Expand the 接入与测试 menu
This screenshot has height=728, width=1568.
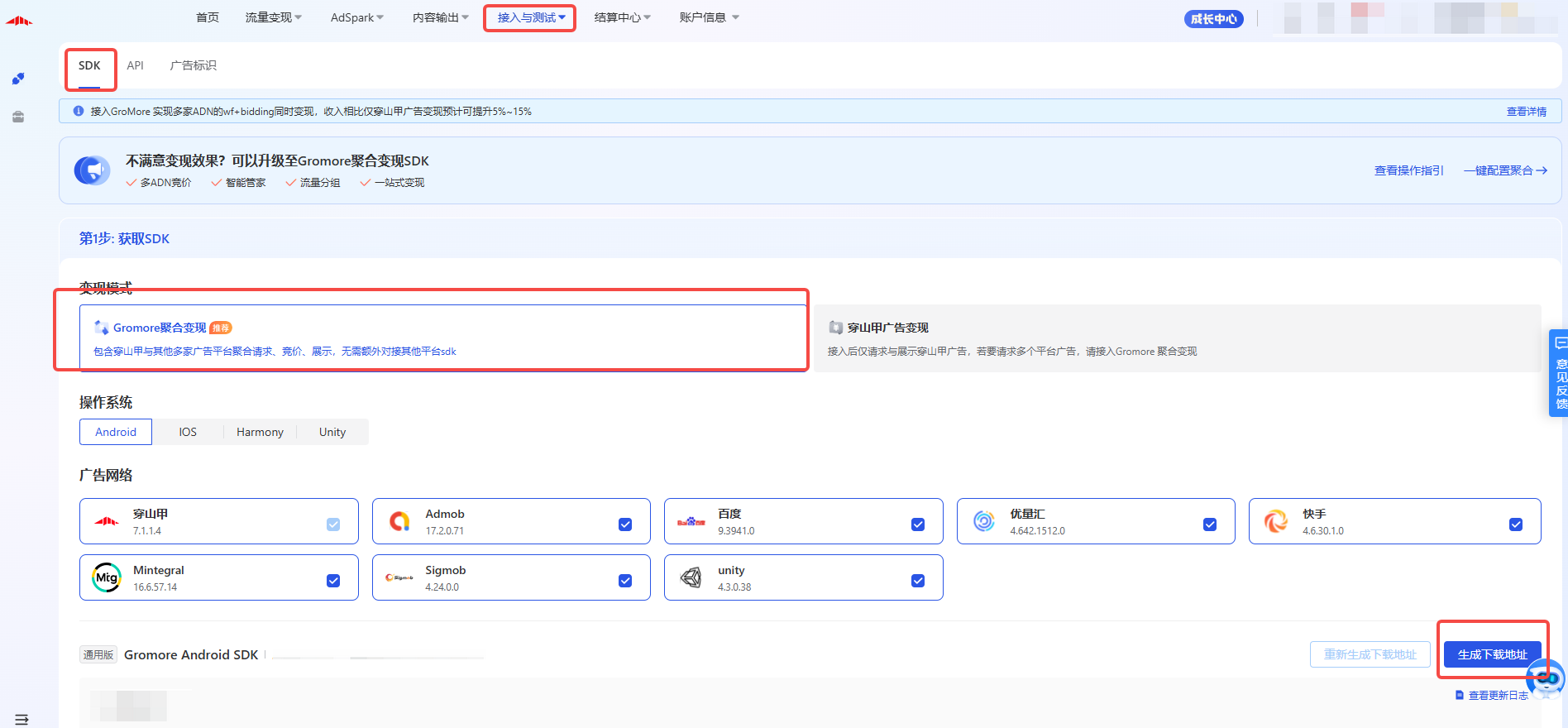point(531,17)
